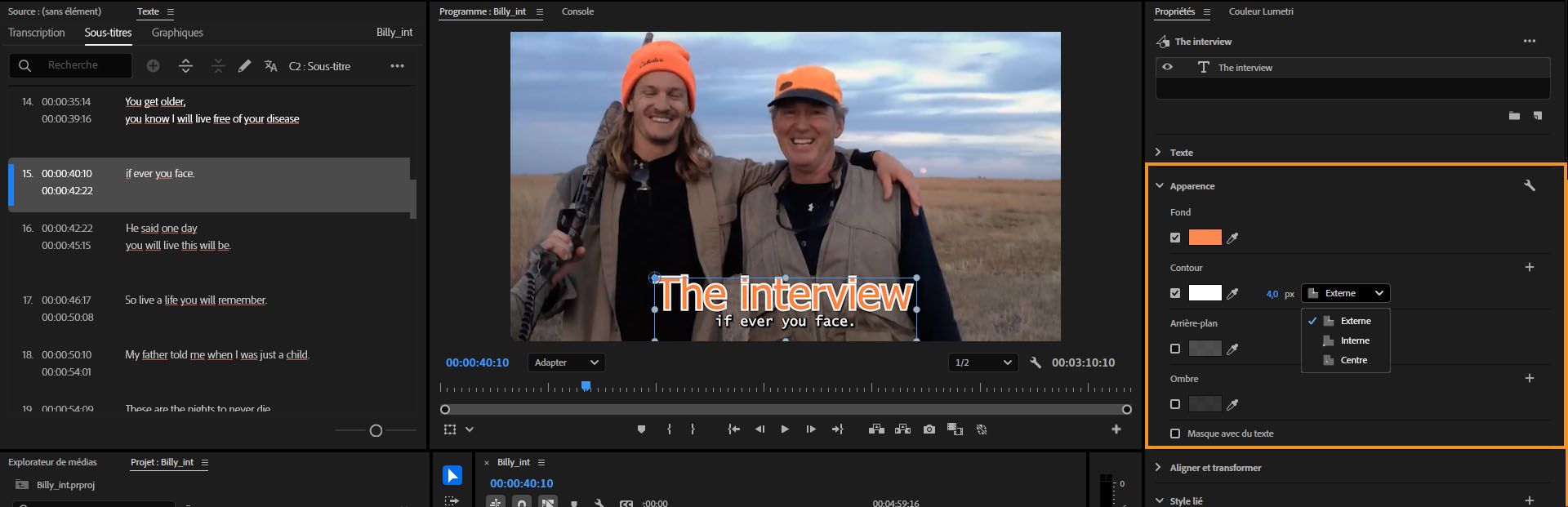Click the merge caption segments icon
The height and width of the screenshot is (507, 1568).
click(218, 66)
